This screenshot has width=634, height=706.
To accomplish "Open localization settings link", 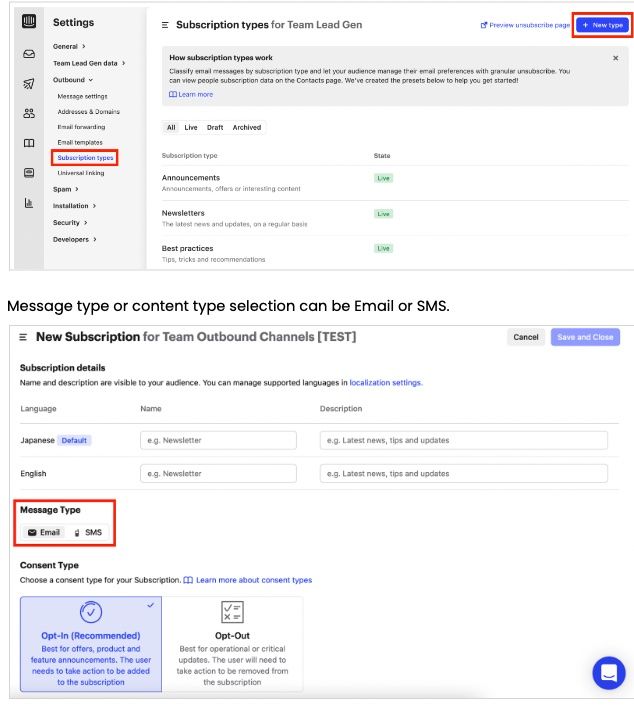I will [385, 383].
